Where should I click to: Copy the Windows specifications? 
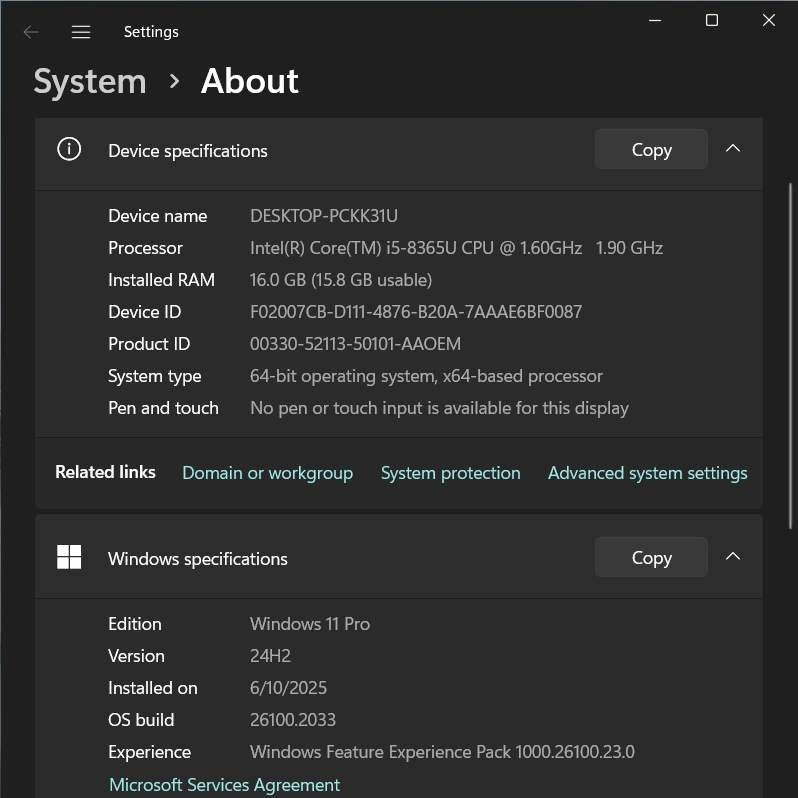[651, 558]
